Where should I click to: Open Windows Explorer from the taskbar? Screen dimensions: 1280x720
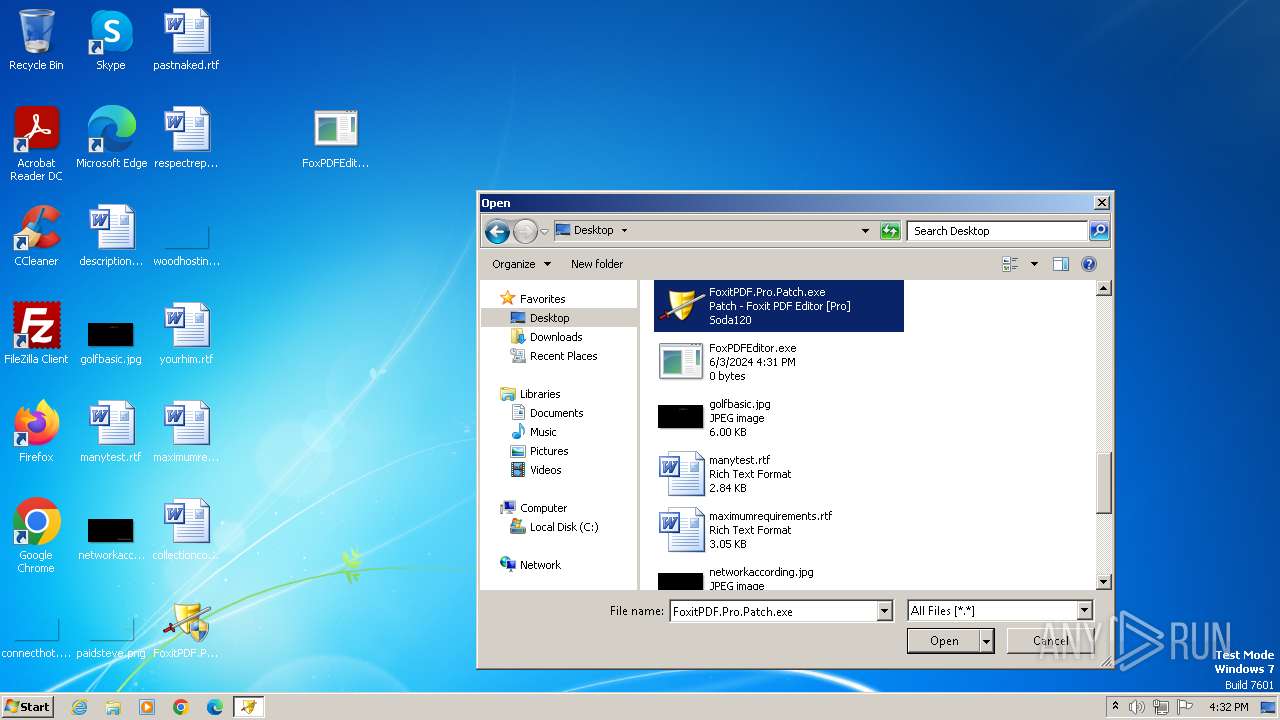113,707
